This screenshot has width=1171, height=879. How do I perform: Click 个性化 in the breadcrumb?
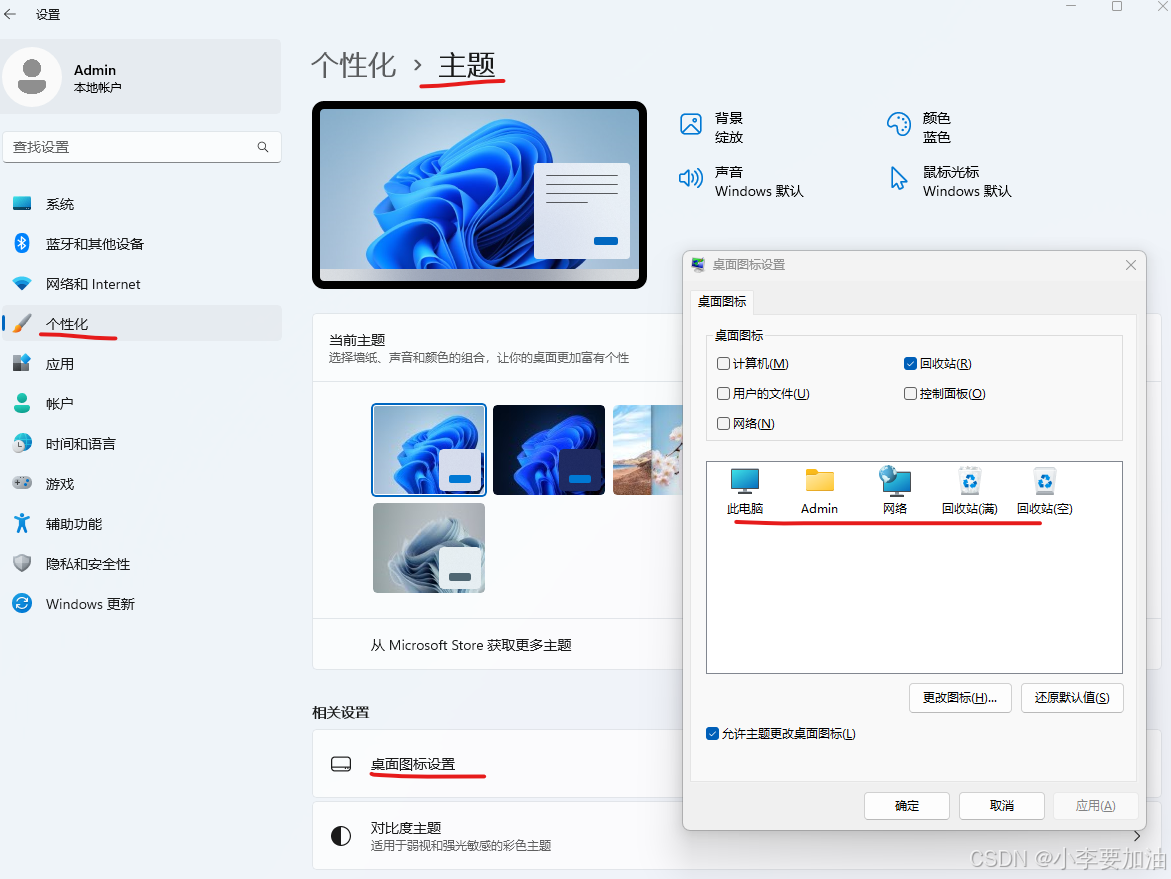pyautogui.click(x=353, y=65)
